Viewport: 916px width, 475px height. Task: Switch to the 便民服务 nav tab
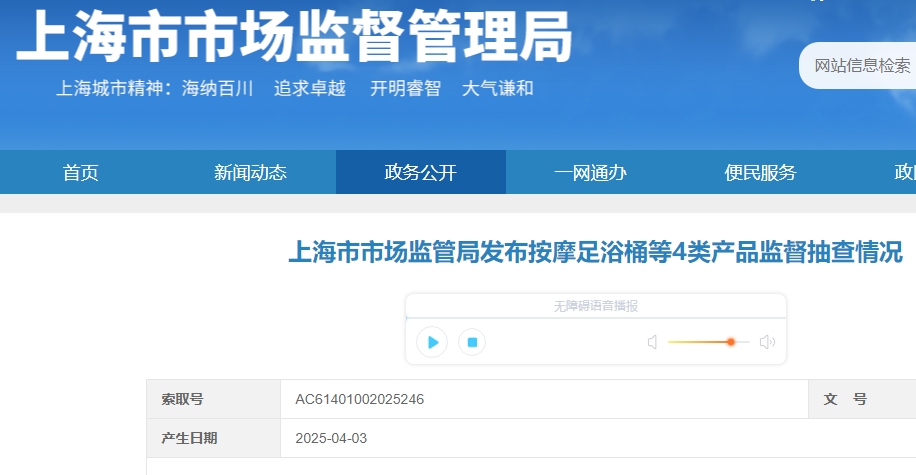tap(760, 172)
